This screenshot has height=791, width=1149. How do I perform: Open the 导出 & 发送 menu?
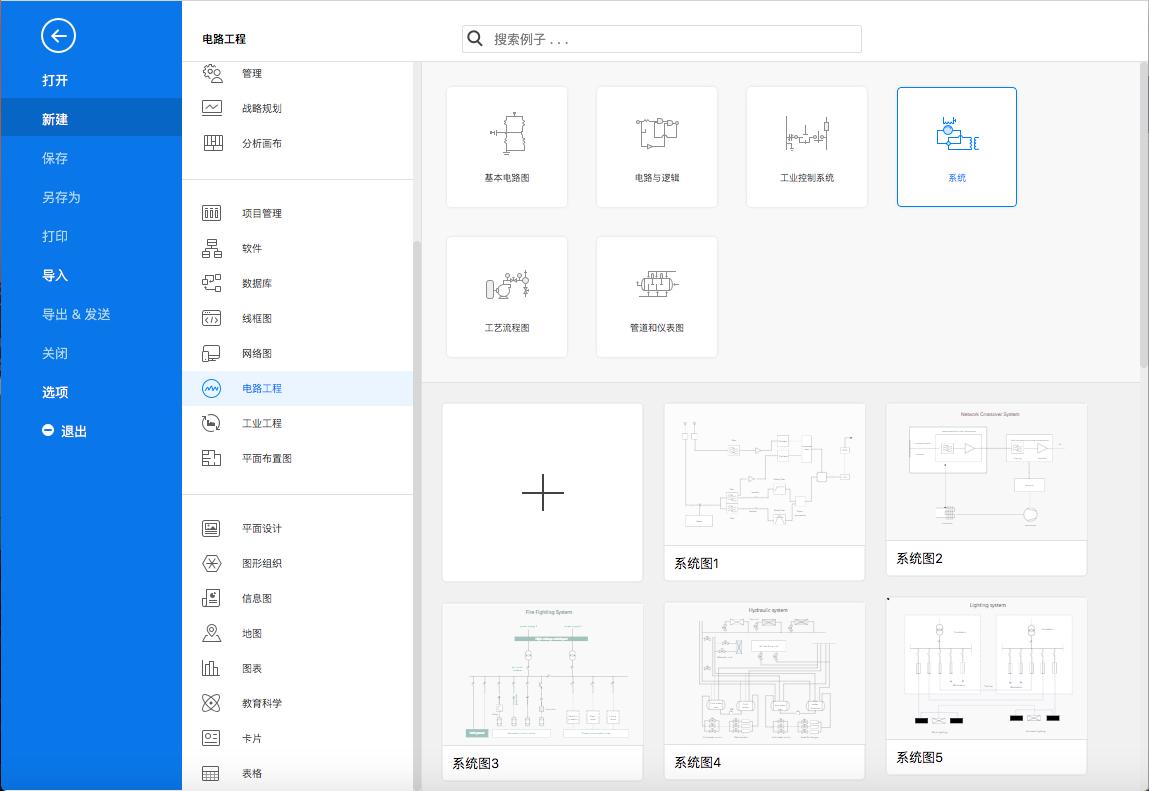(79, 314)
